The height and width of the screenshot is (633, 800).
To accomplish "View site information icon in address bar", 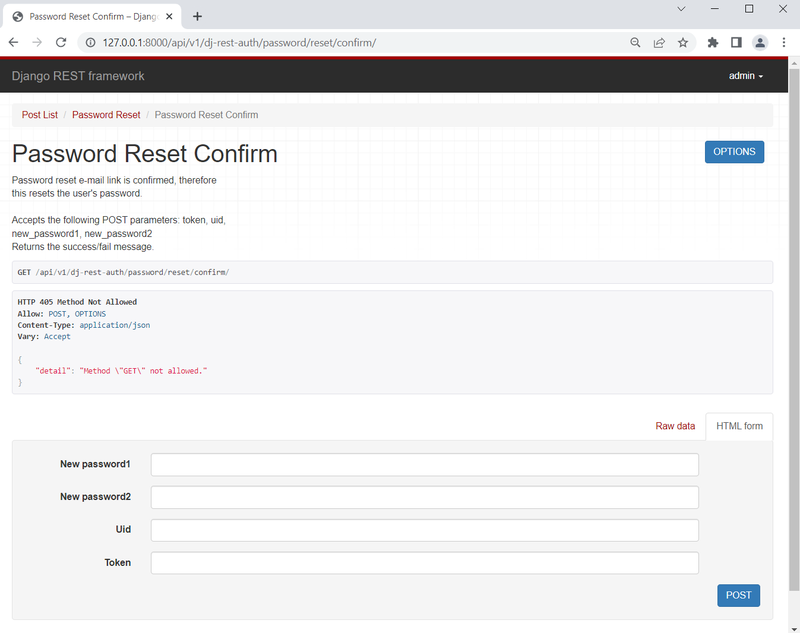I will tap(90, 43).
